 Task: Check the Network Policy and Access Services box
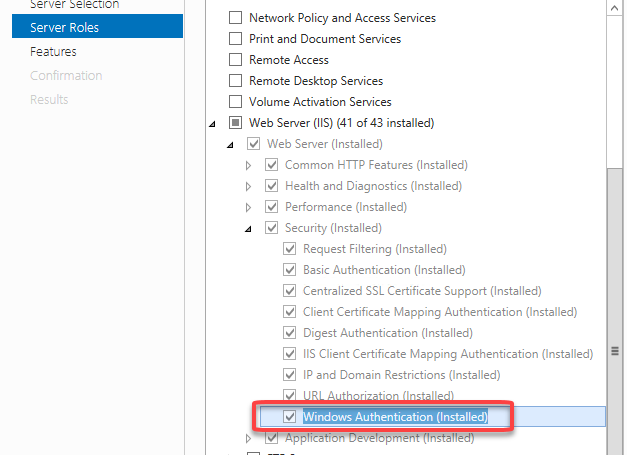point(236,18)
